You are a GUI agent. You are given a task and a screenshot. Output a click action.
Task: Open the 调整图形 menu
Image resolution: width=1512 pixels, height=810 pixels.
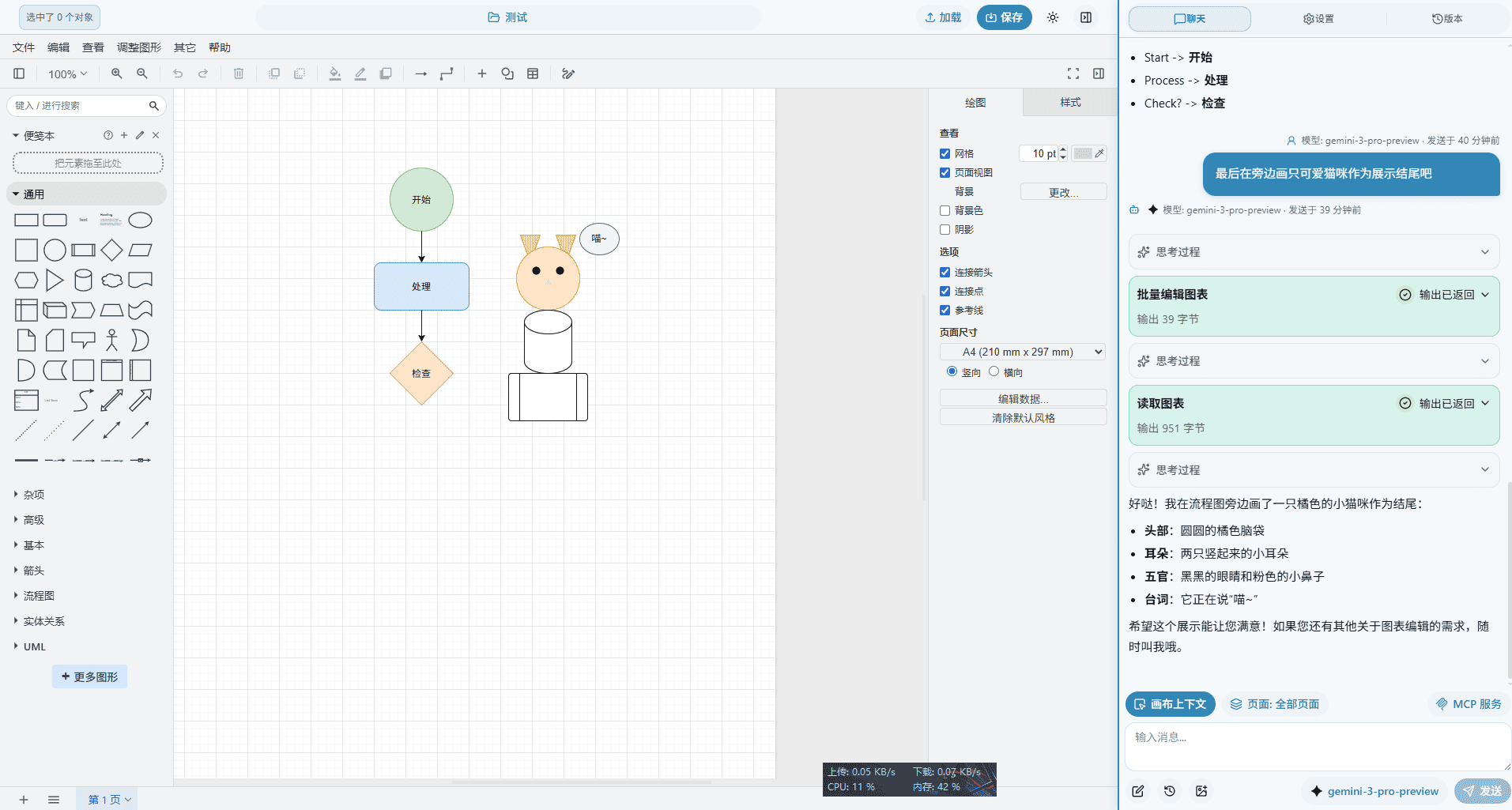(x=138, y=47)
